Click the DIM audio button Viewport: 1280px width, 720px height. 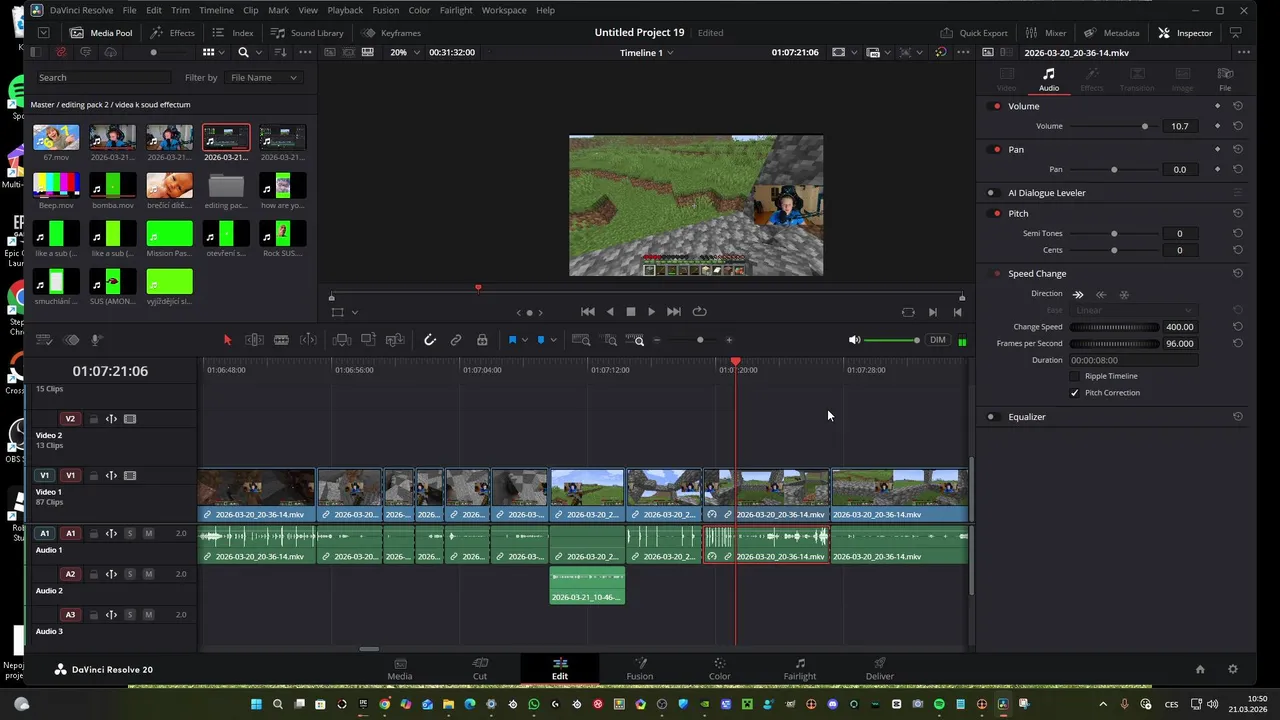pos(937,340)
